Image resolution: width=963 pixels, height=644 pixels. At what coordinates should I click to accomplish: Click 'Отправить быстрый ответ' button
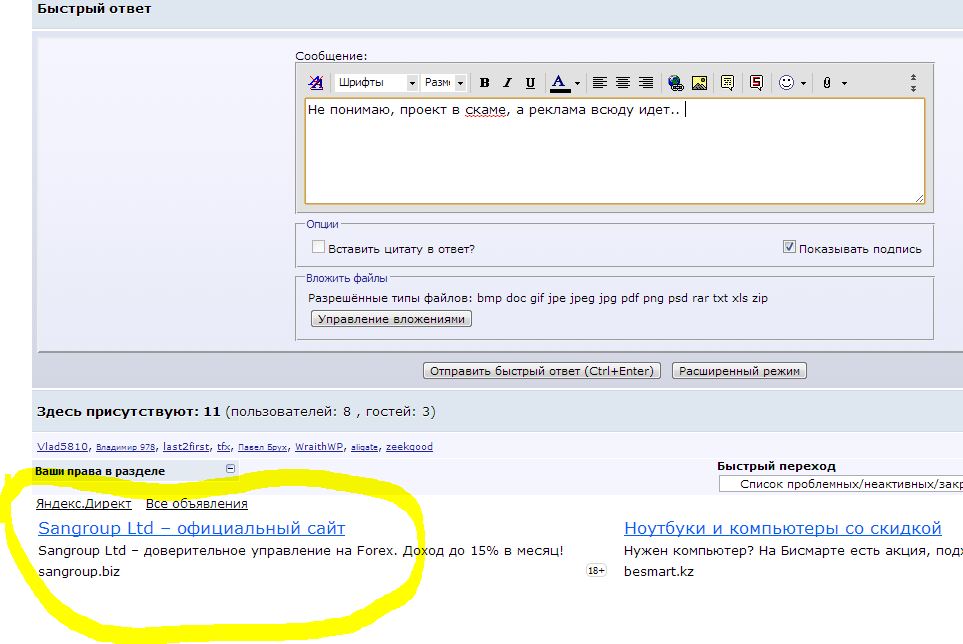pyautogui.click(x=543, y=371)
